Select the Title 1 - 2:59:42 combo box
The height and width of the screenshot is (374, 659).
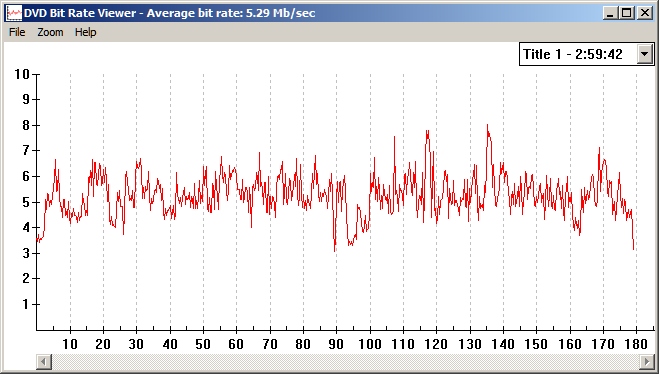pyautogui.click(x=587, y=54)
